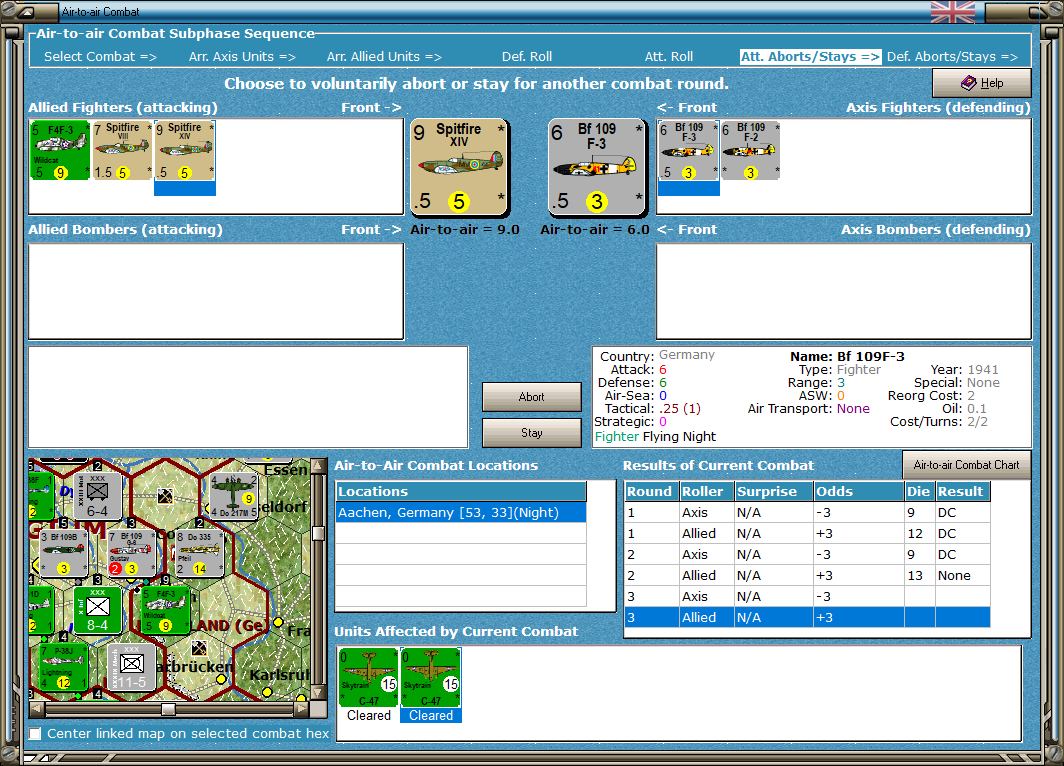Open the Air-to-air Combat Chart
Screen dimensions: 1064x766
click(x=966, y=465)
